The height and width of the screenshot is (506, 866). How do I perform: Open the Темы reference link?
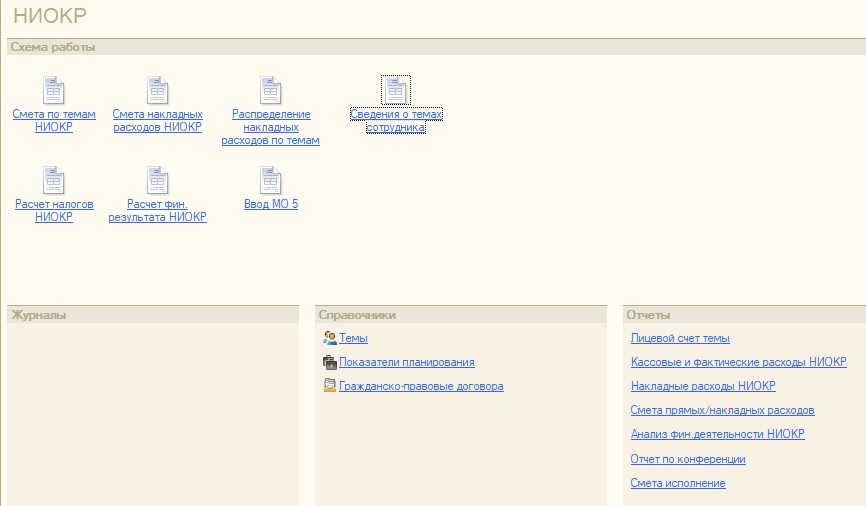[x=353, y=339]
